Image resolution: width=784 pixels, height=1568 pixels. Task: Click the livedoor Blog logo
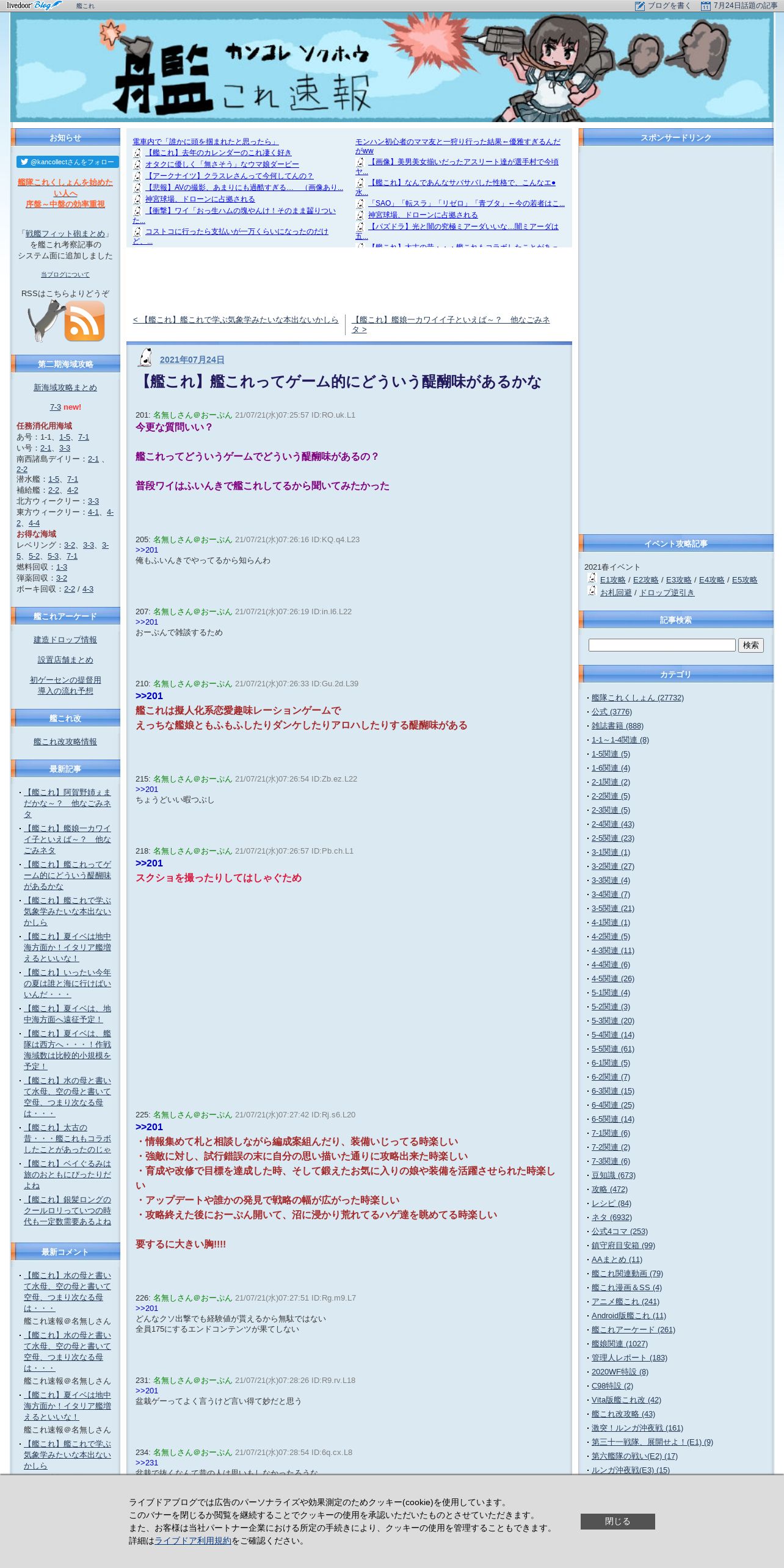pyautogui.click(x=34, y=5)
